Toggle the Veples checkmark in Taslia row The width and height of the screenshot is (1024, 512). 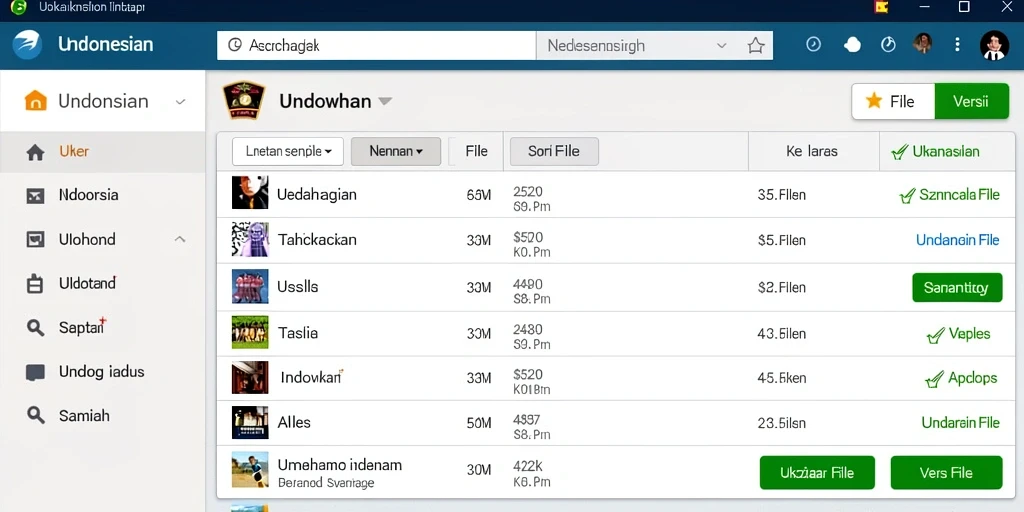tap(935, 335)
